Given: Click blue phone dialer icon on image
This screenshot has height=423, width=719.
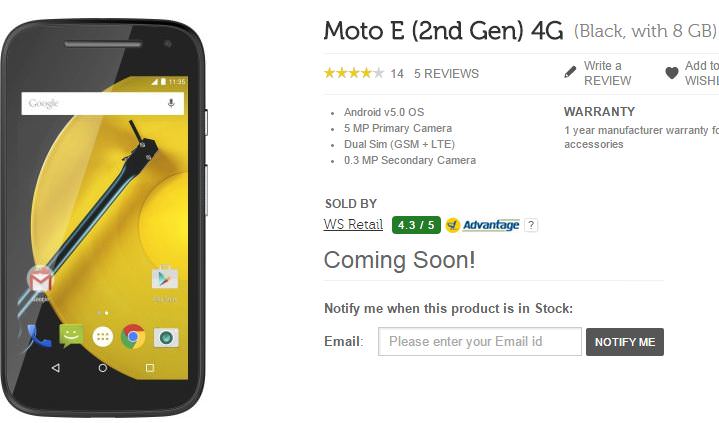Looking at the screenshot, I should point(39,336).
